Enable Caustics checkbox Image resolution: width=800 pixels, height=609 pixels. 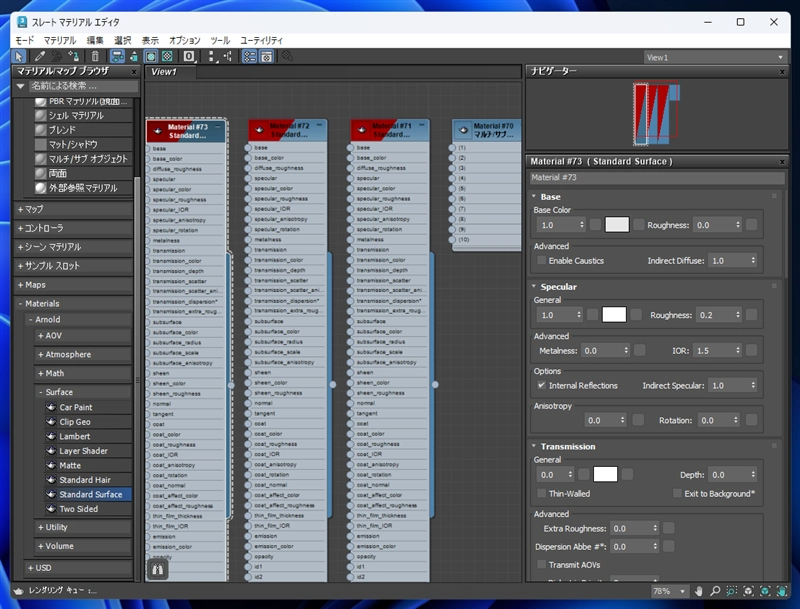542,261
